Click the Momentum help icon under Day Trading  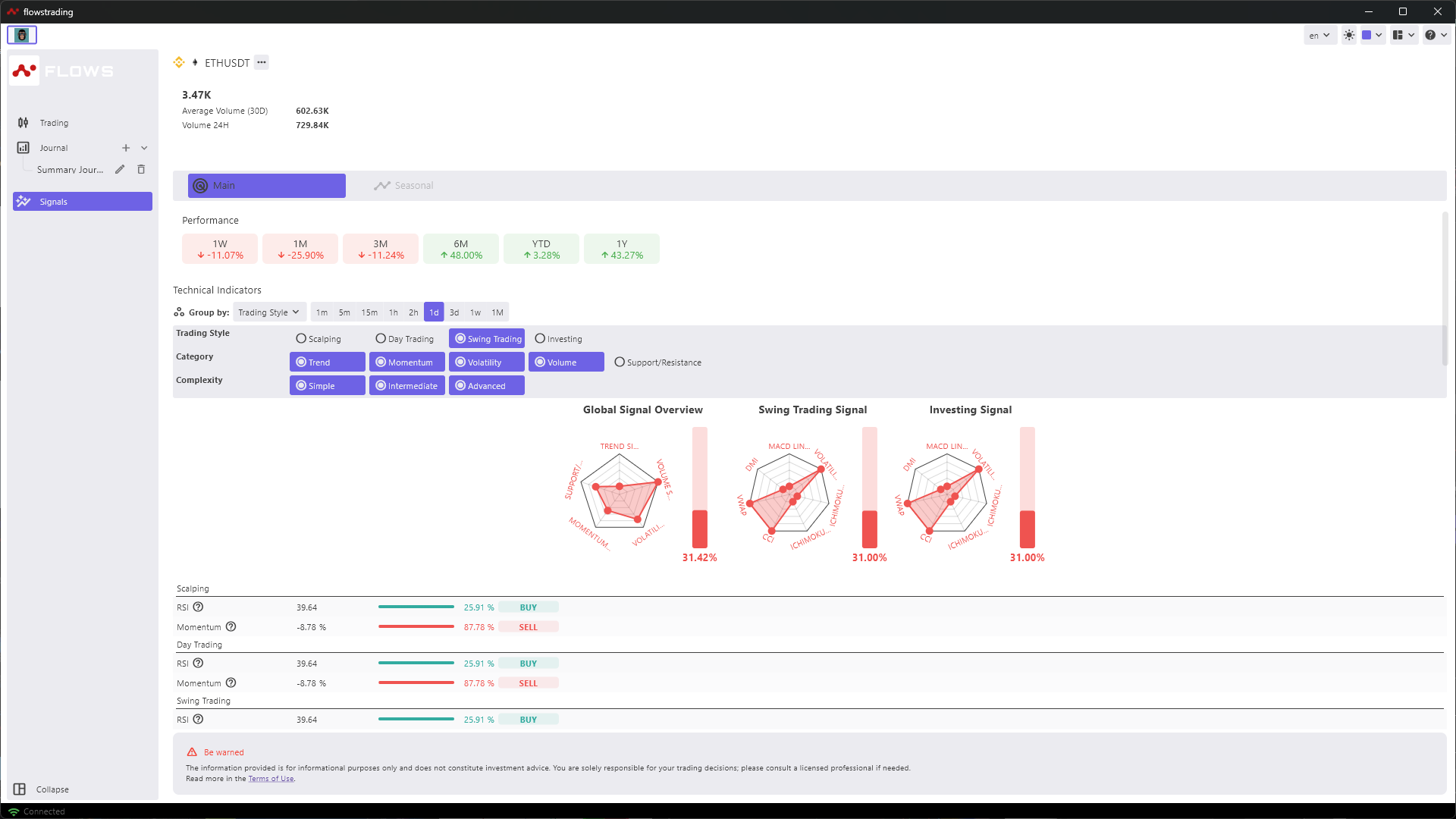(231, 683)
